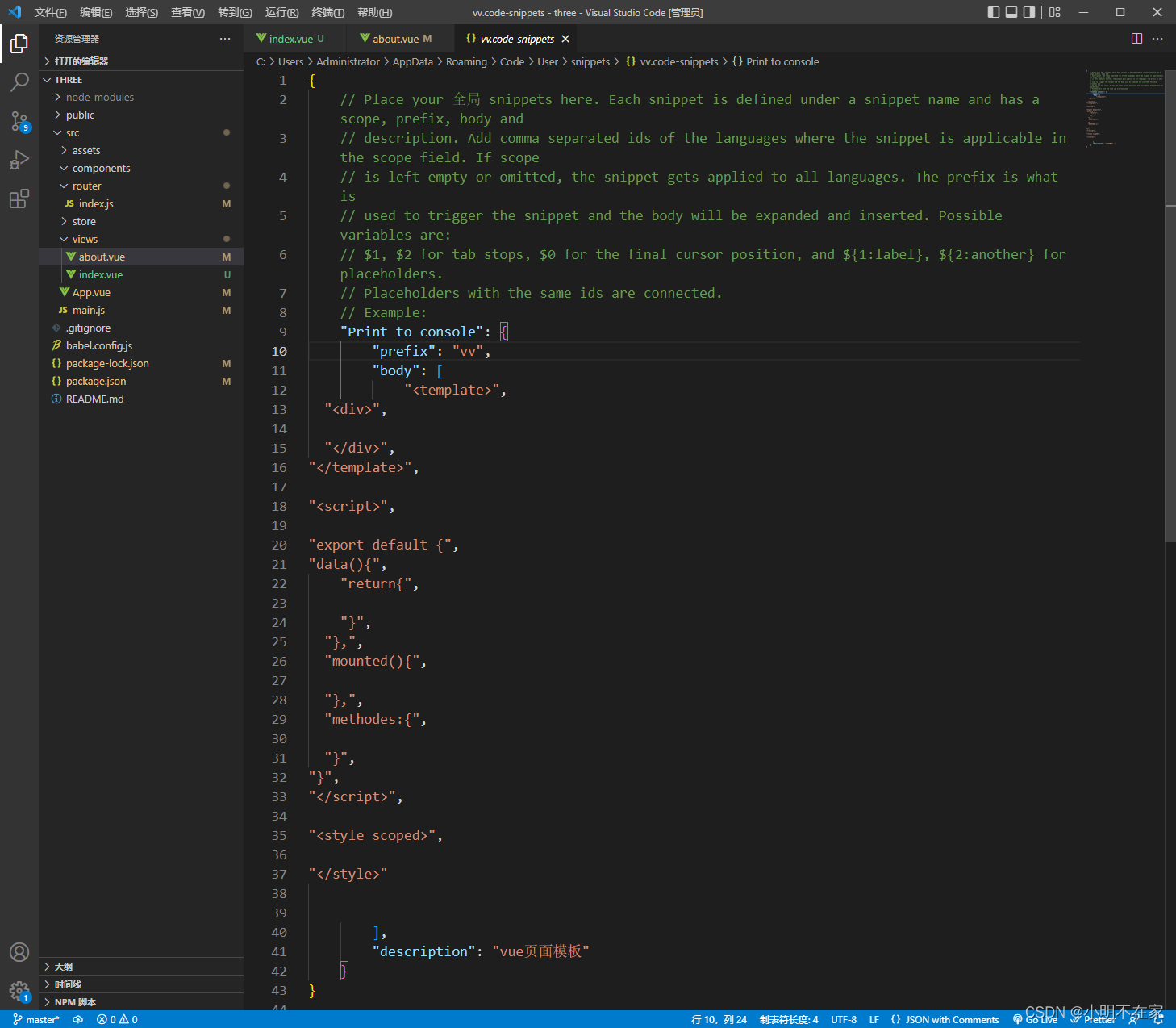
Task: Open README.md in the file tree
Action: (141, 399)
